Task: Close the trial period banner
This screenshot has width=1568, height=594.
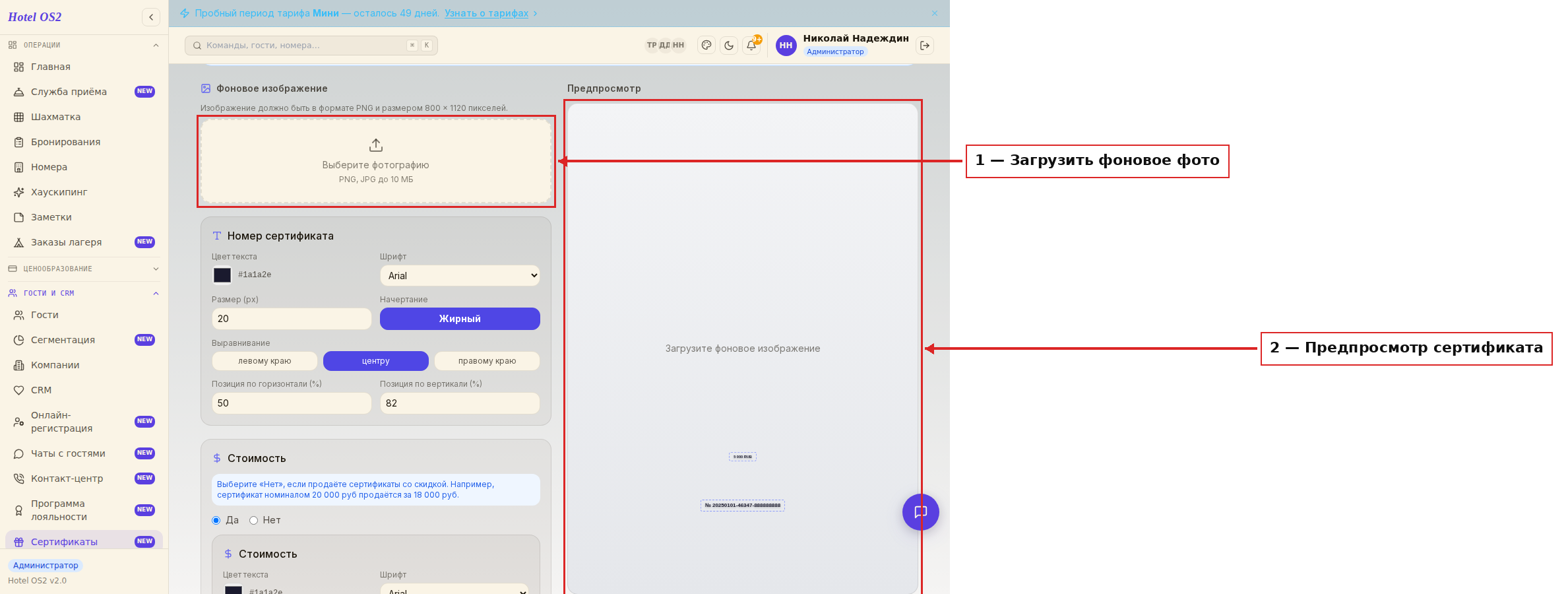Action: [x=935, y=13]
